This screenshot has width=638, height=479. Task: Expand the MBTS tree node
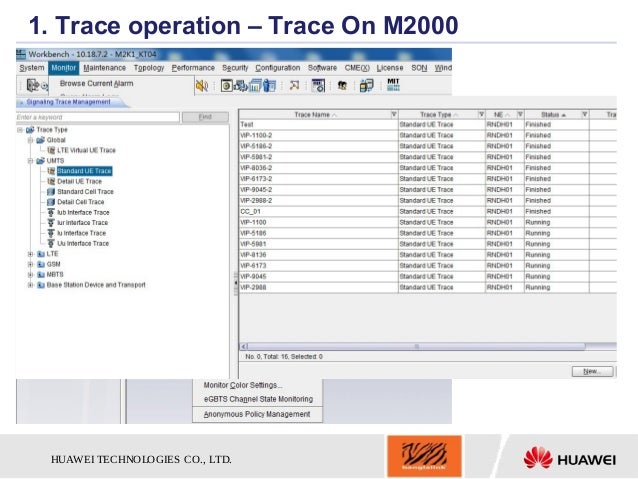coord(30,275)
